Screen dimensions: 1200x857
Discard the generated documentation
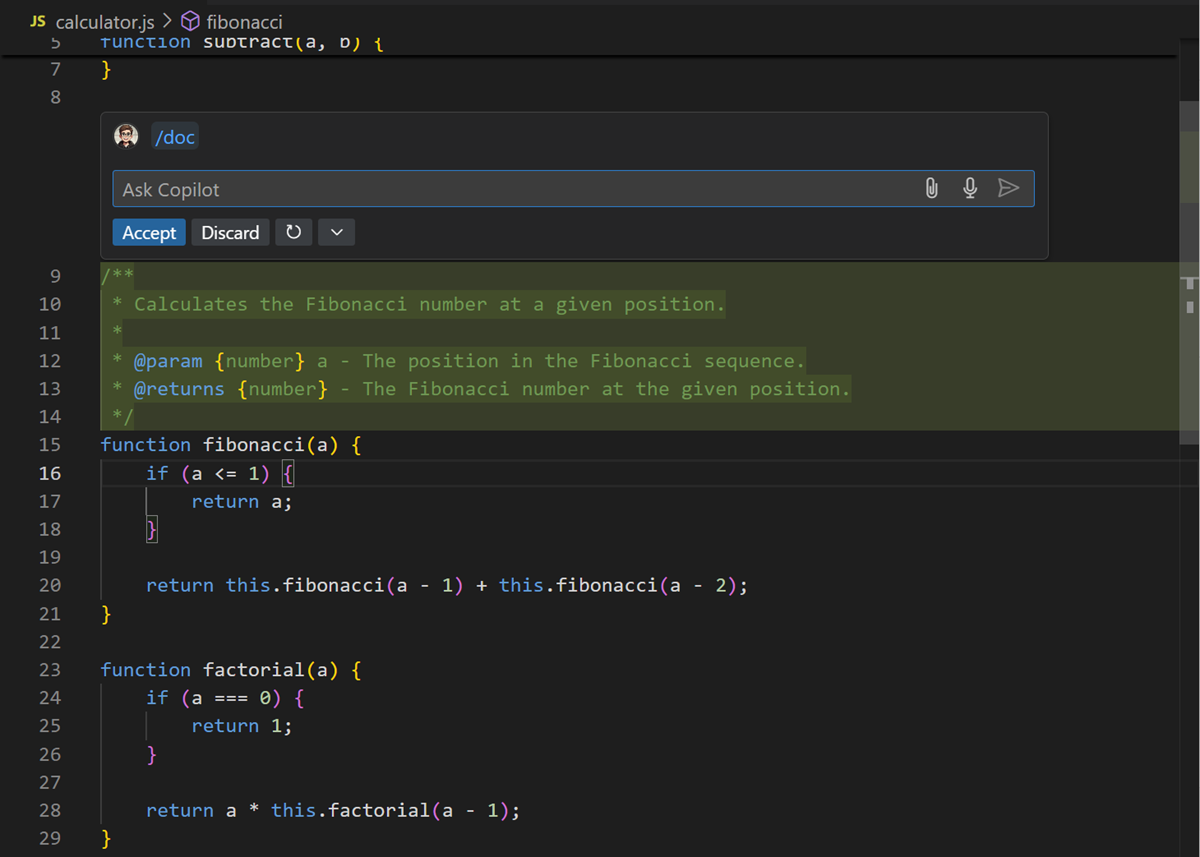point(230,233)
